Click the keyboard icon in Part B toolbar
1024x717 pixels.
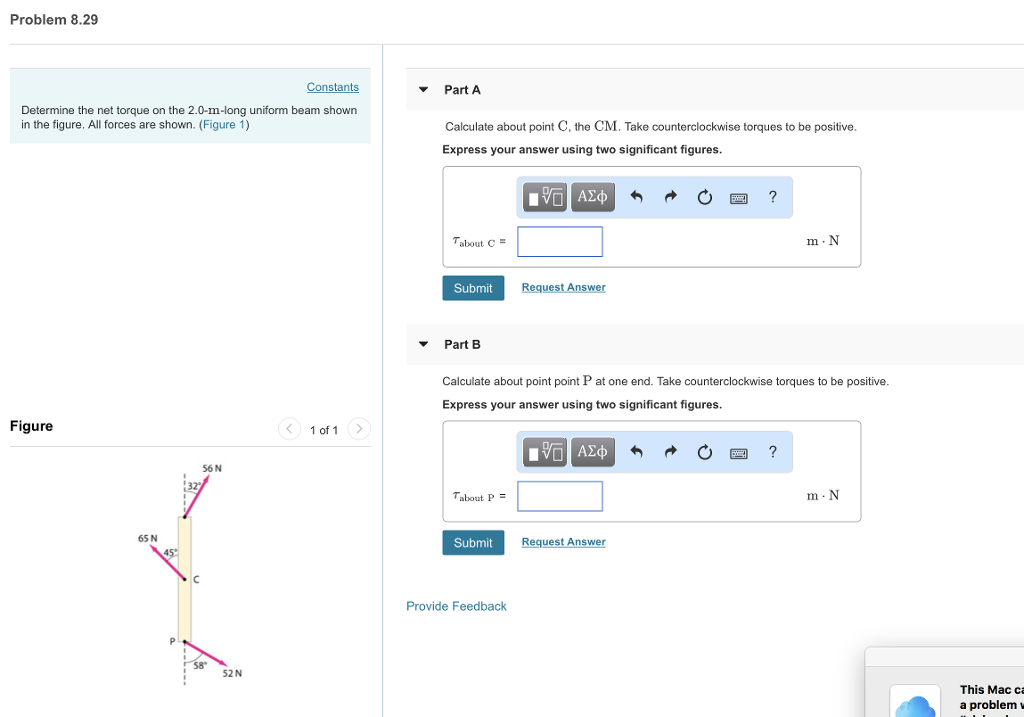pos(738,452)
